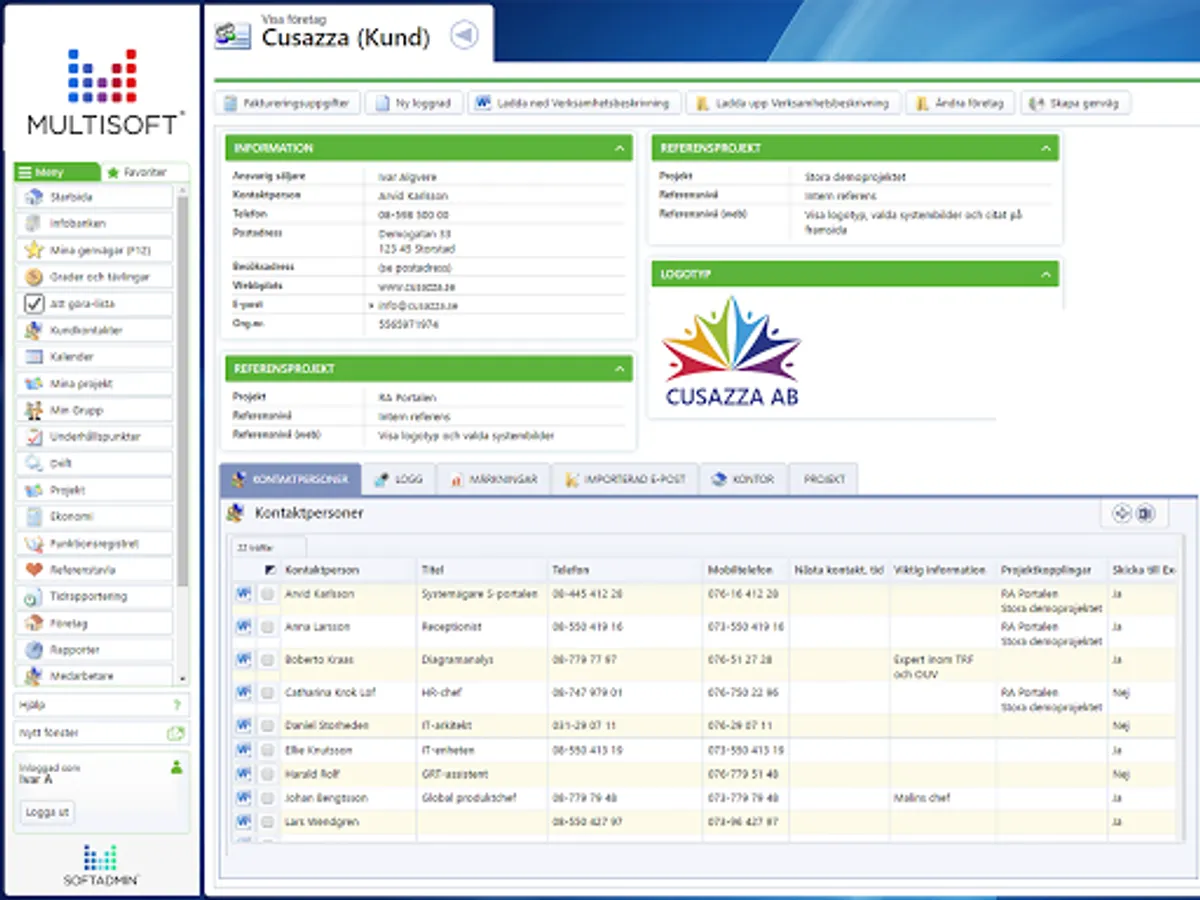Click the Ändra företag button
This screenshot has width=1200, height=900.
click(961, 103)
